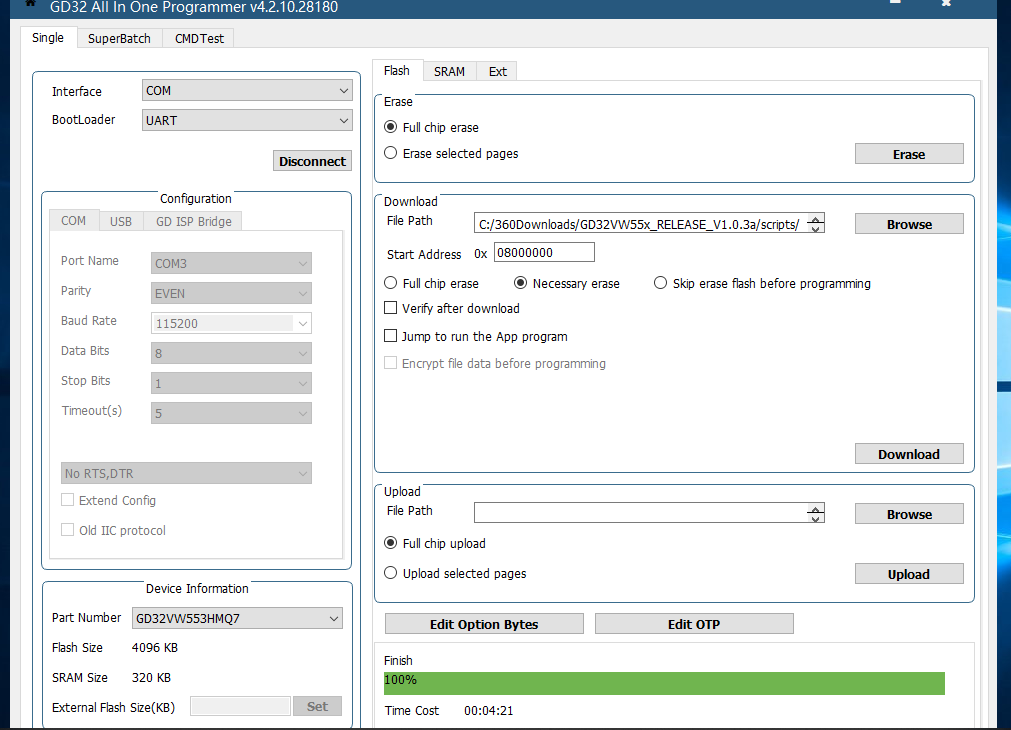This screenshot has height=730, width=1011.
Task: Enable Verify after download
Action: coord(391,309)
